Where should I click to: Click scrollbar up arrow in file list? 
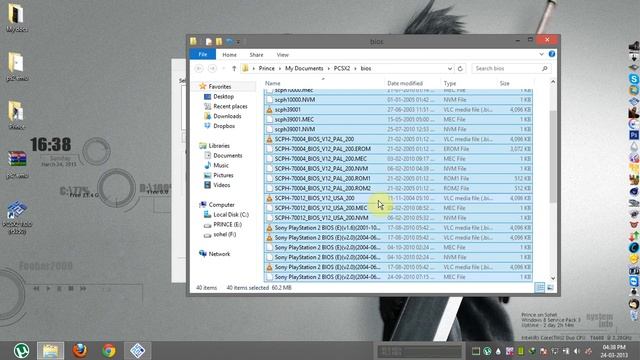(553, 82)
